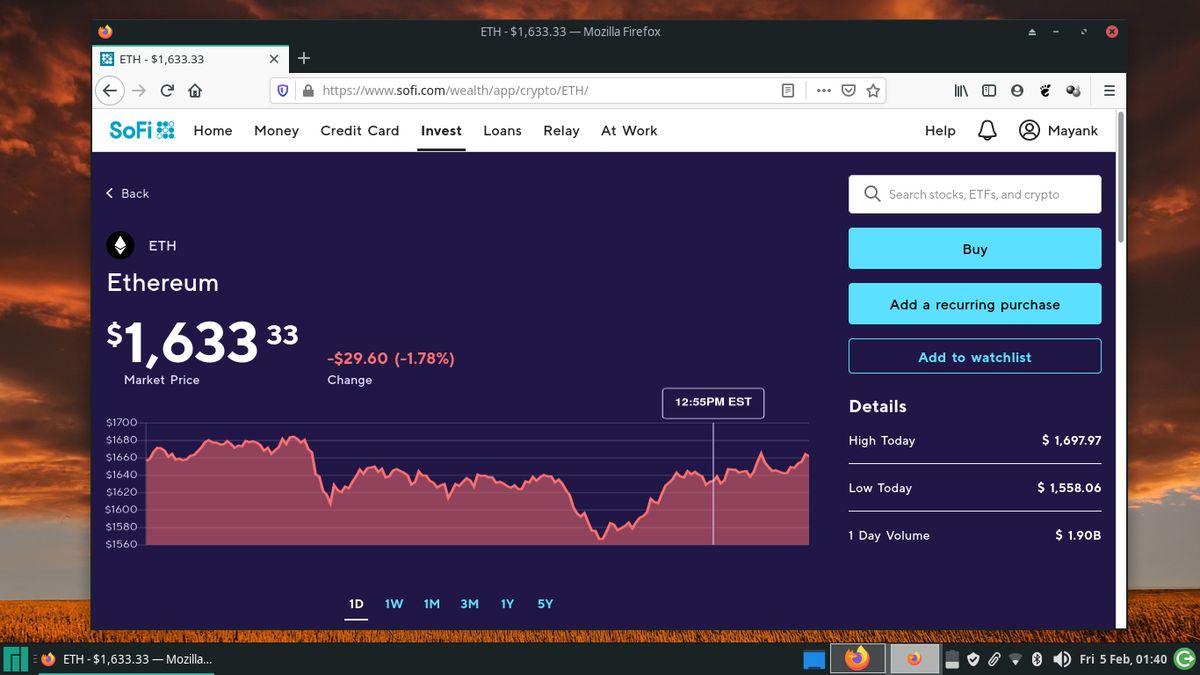Viewport: 1200px width, 675px height.
Task: Open the Firefox Library icon
Action: pyautogui.click(x=960, y=90)
